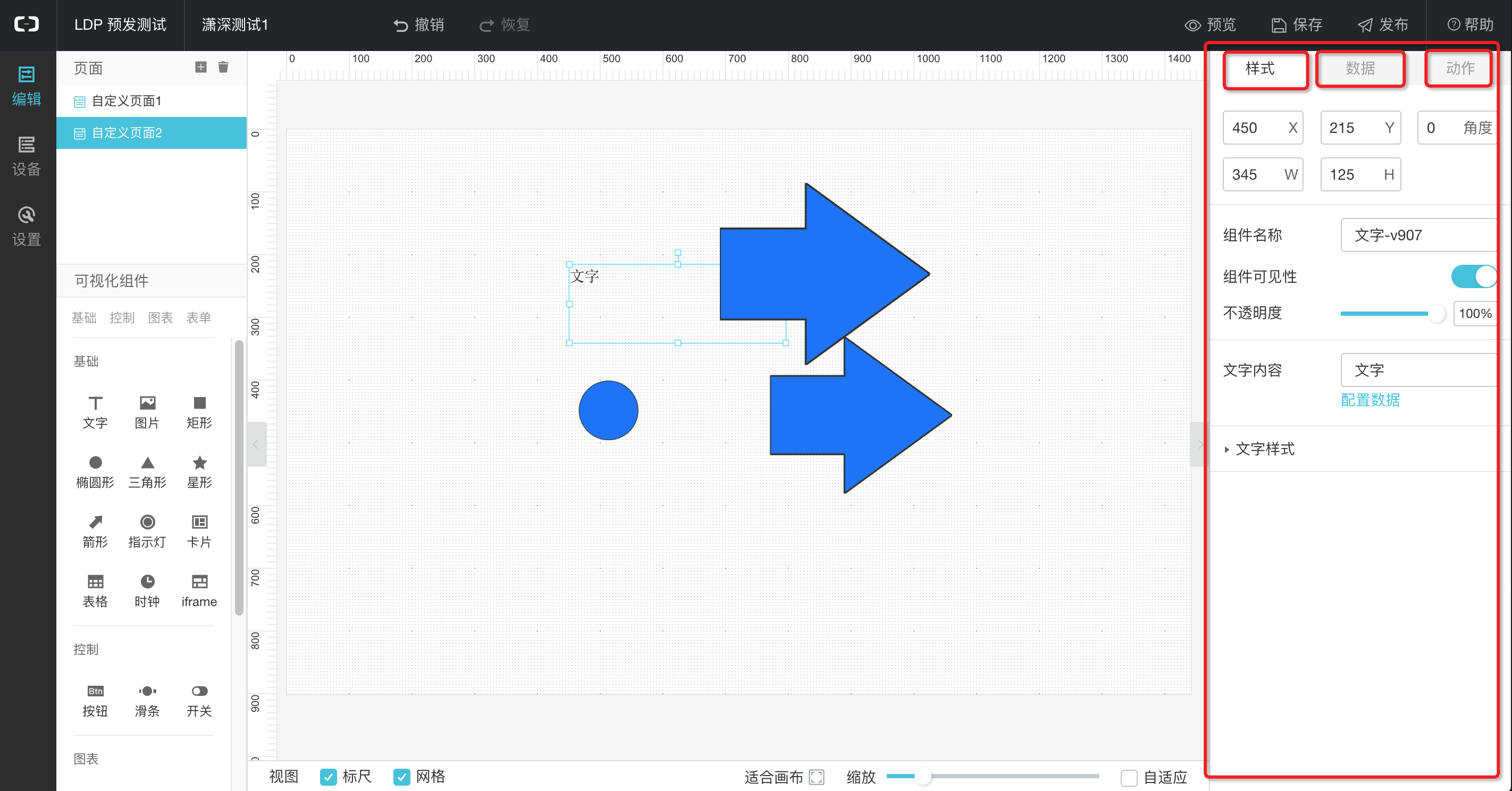
Task: Select the 时钟 clock component icon
Action: point(147,582)
